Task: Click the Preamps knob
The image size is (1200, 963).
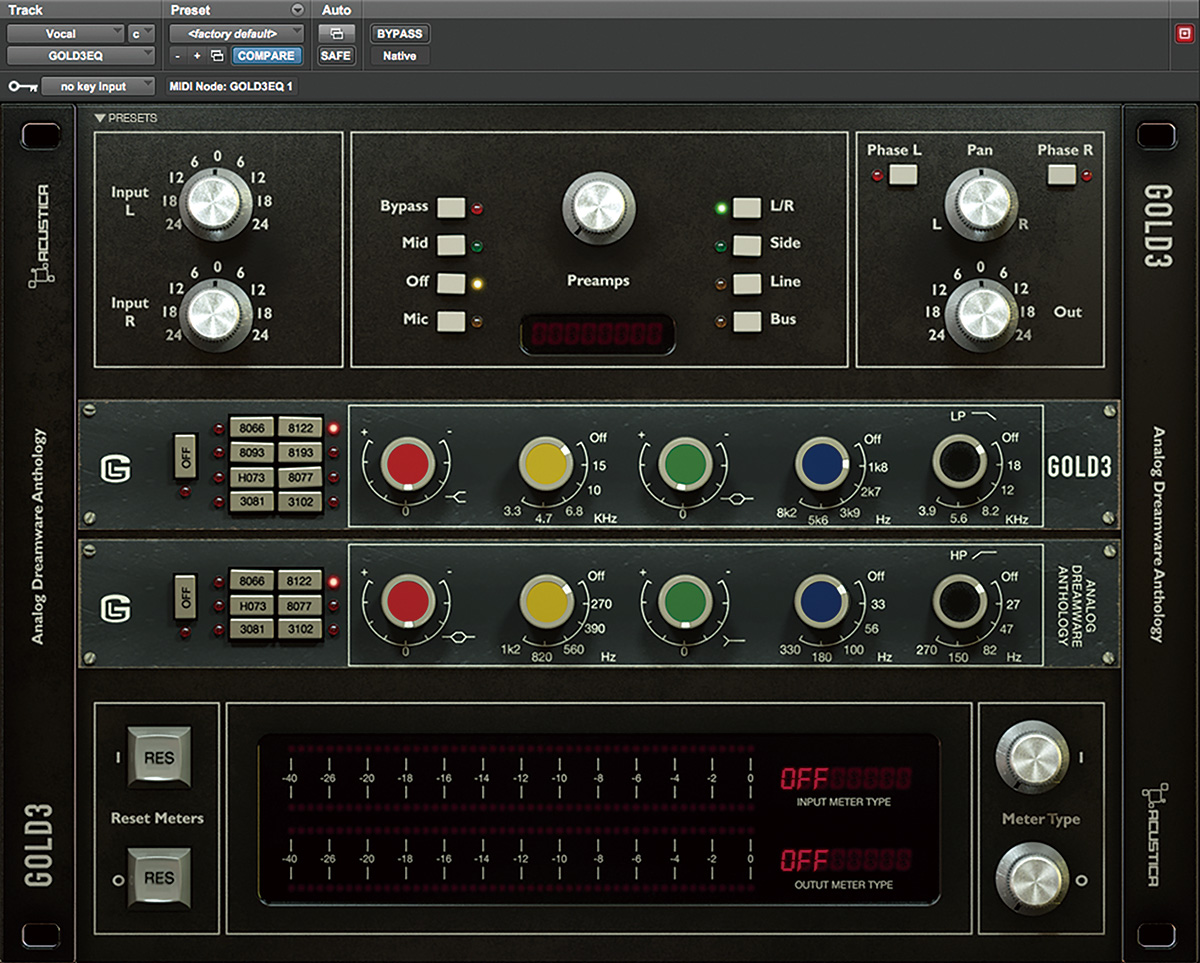Action: (599, 208)
